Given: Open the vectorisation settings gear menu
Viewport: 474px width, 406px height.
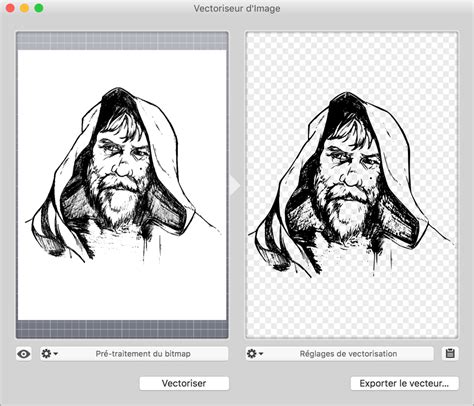Looking at the screenshot, I should pyautogui.click(x=255, y=354).
